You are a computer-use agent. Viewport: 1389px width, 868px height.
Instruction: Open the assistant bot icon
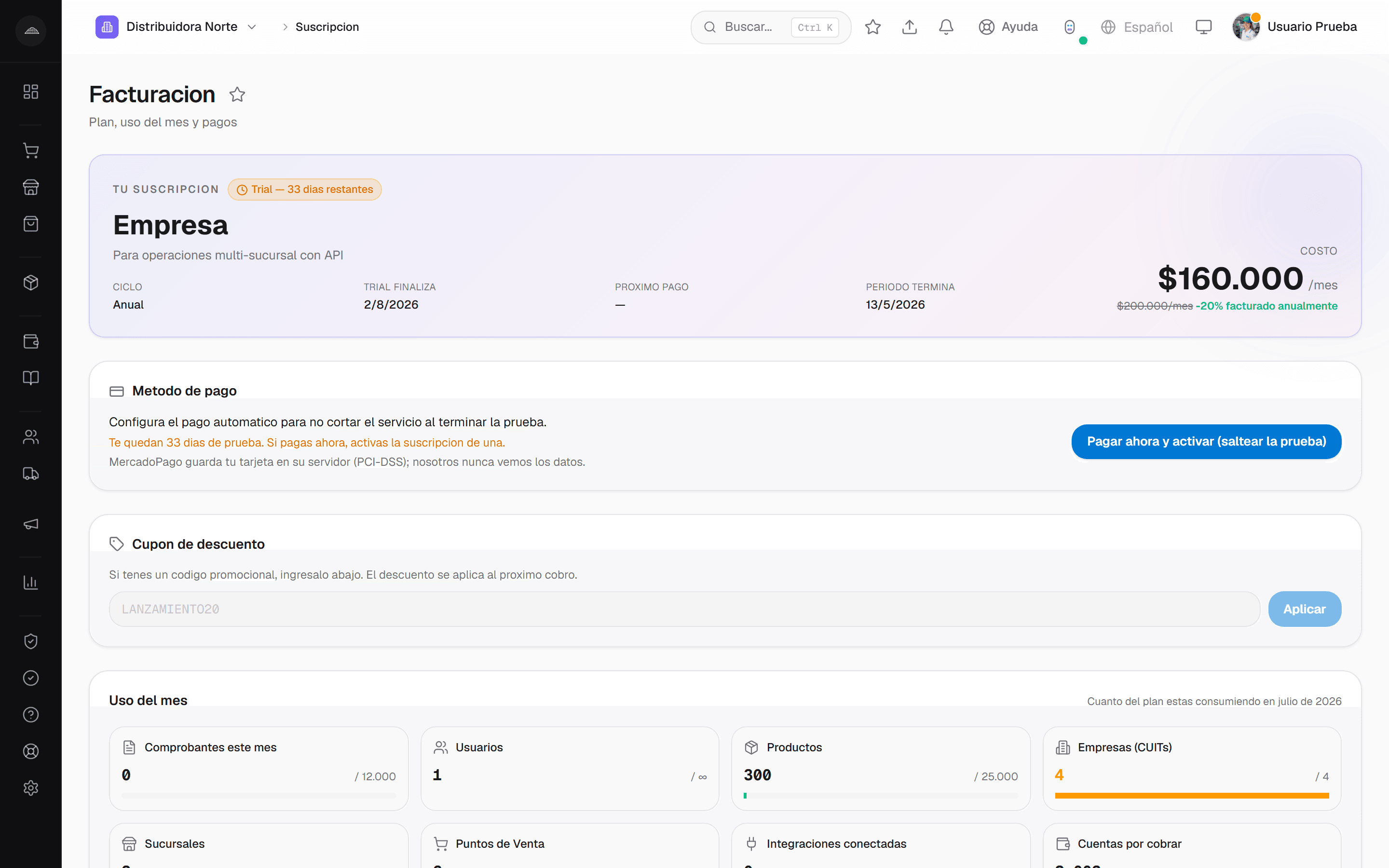(x=1069, y=27)
